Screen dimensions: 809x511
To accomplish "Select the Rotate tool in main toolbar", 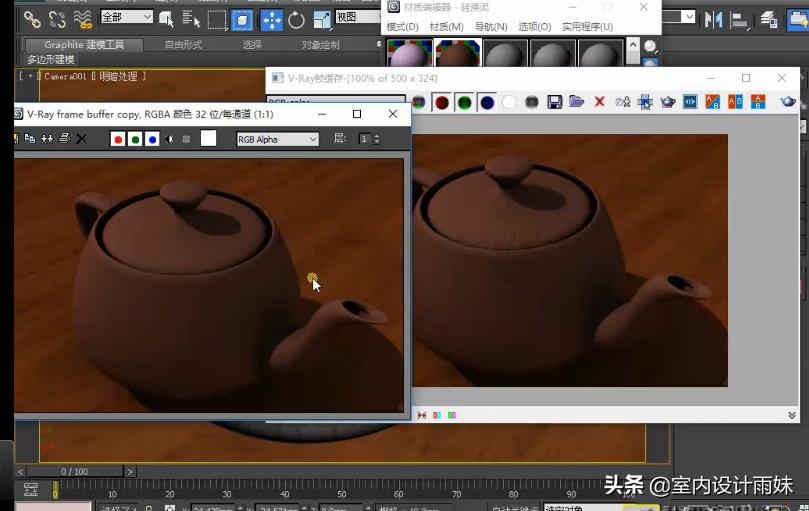I will pos(297,19).
